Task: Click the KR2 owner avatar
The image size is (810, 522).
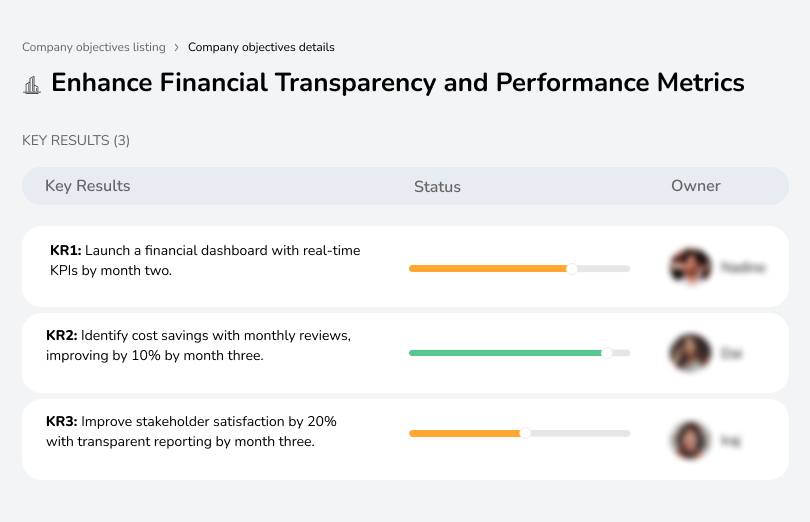Action: coord(691,353)
